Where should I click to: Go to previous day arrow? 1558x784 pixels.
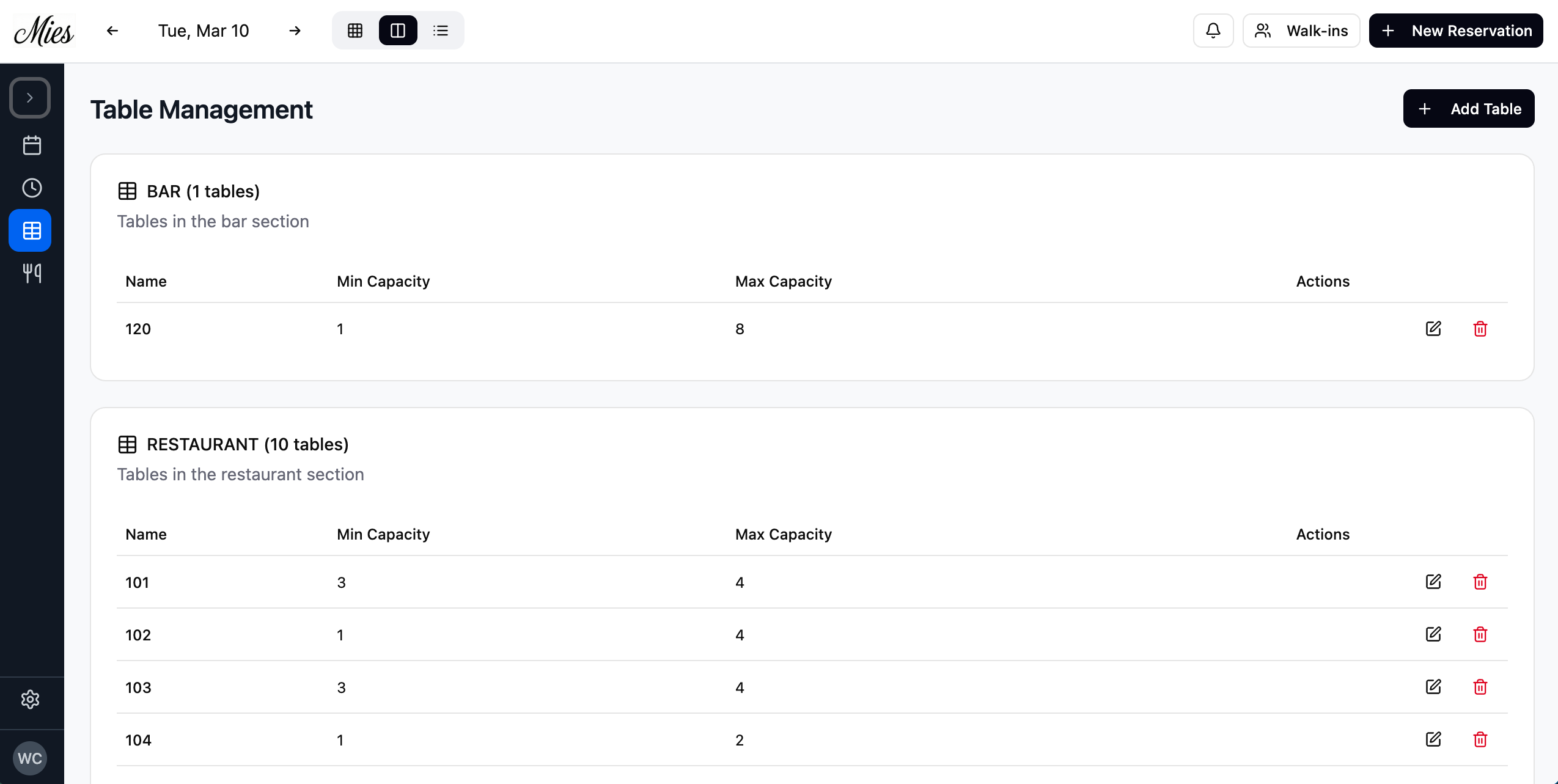pos(112,31)
